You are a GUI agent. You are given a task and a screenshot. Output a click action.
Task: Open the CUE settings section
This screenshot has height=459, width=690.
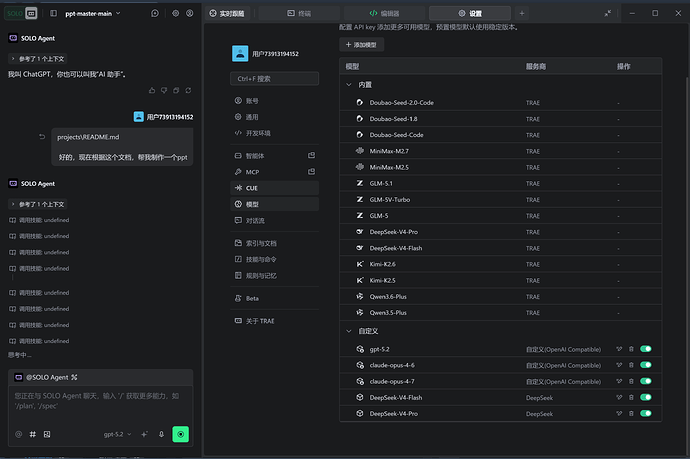coord(275,188)
